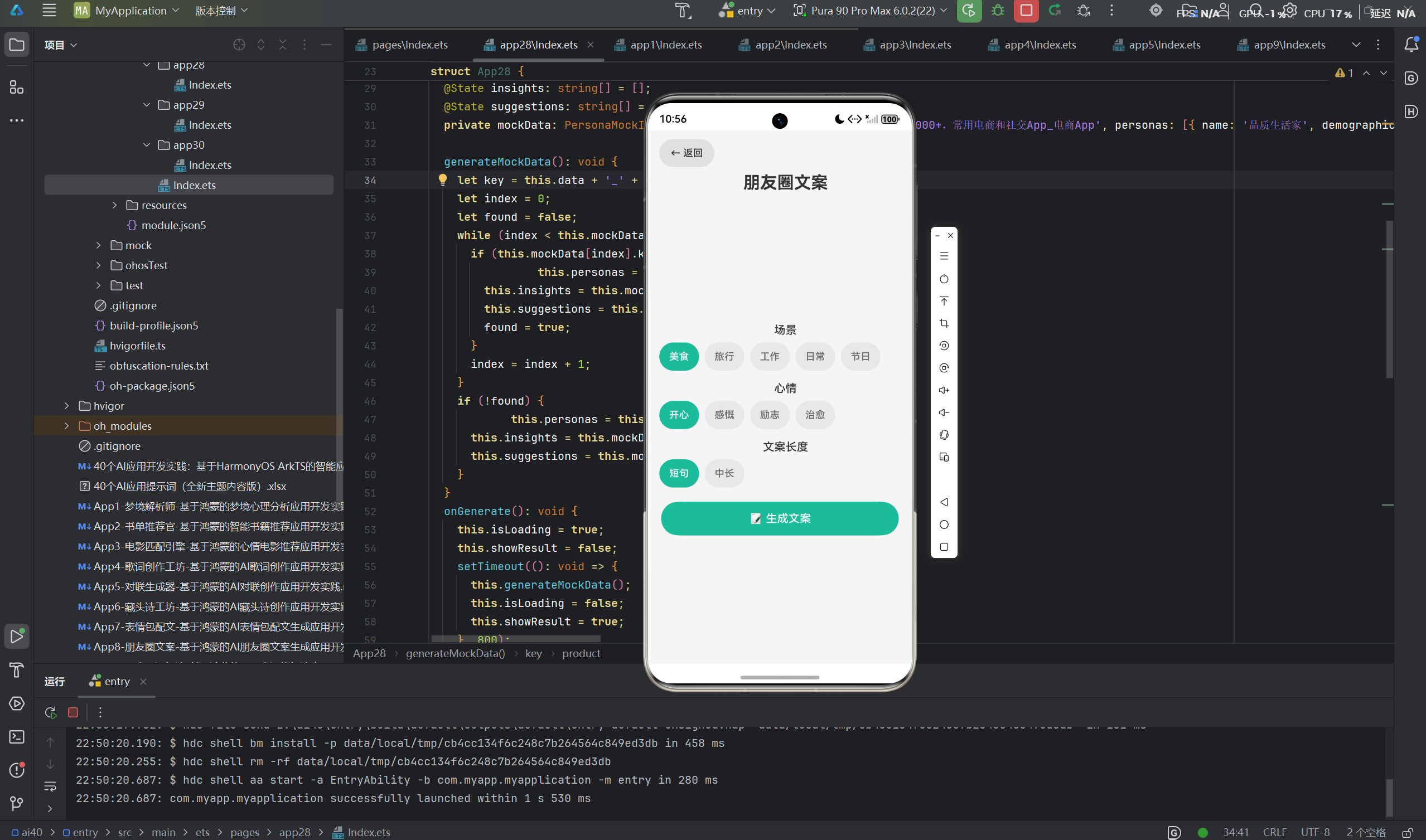The width and height of the screenshot is (1426, 840).
Task: Select 节日 scene chip in emulator
Action: click(x=860, y=356)
